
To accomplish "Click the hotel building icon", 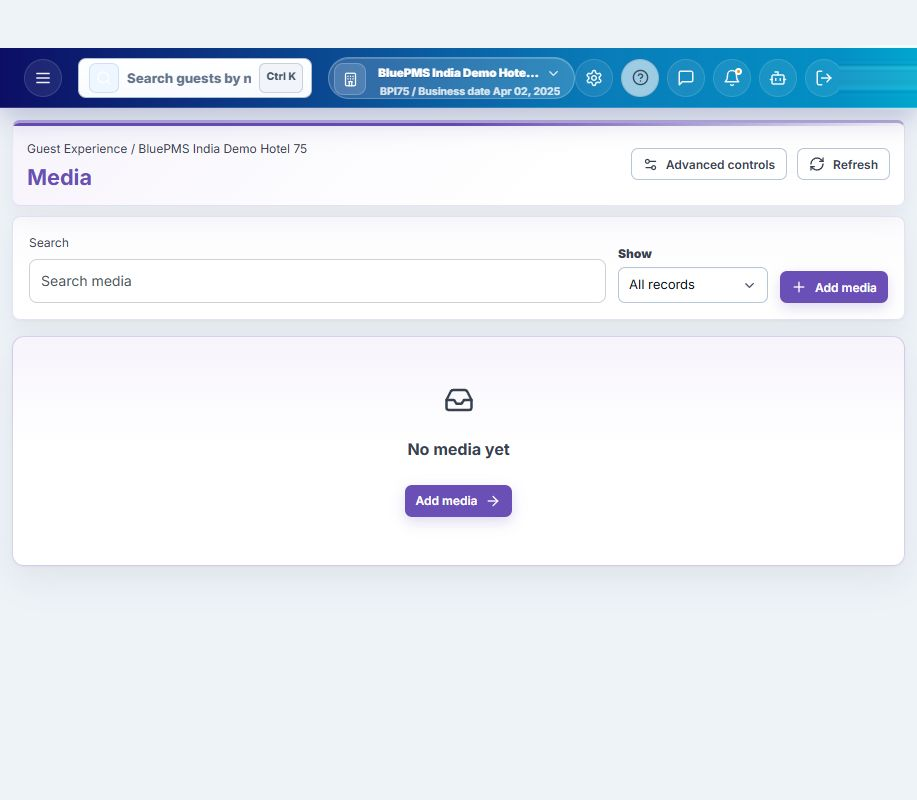I will [350, 79].
